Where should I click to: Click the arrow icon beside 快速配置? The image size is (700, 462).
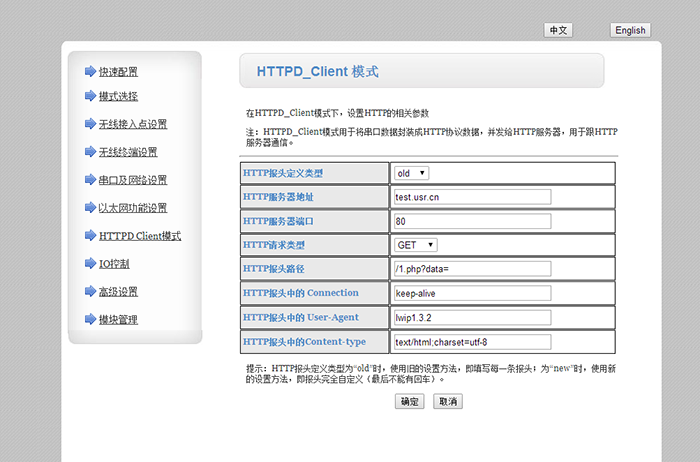point(90,72)
